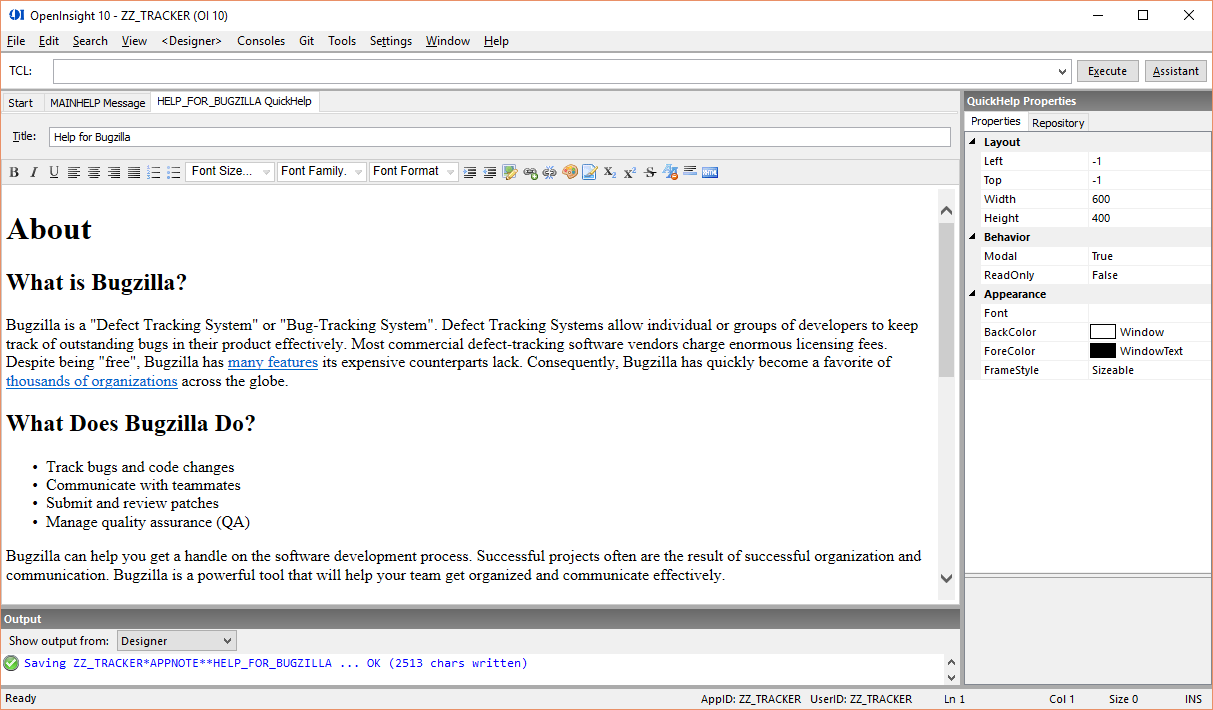Click the Assistant button

(x=1176, y=71)
